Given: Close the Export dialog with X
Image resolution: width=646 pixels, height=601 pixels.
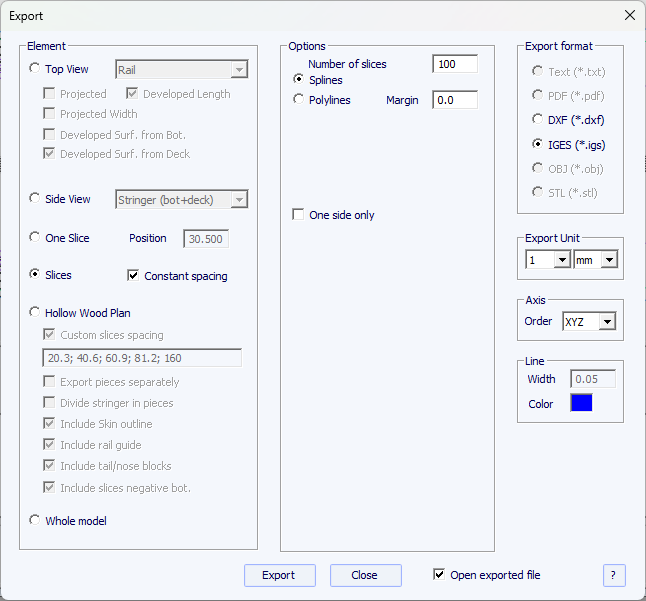Looking at the screenshot, I should (x=629, y=16).
